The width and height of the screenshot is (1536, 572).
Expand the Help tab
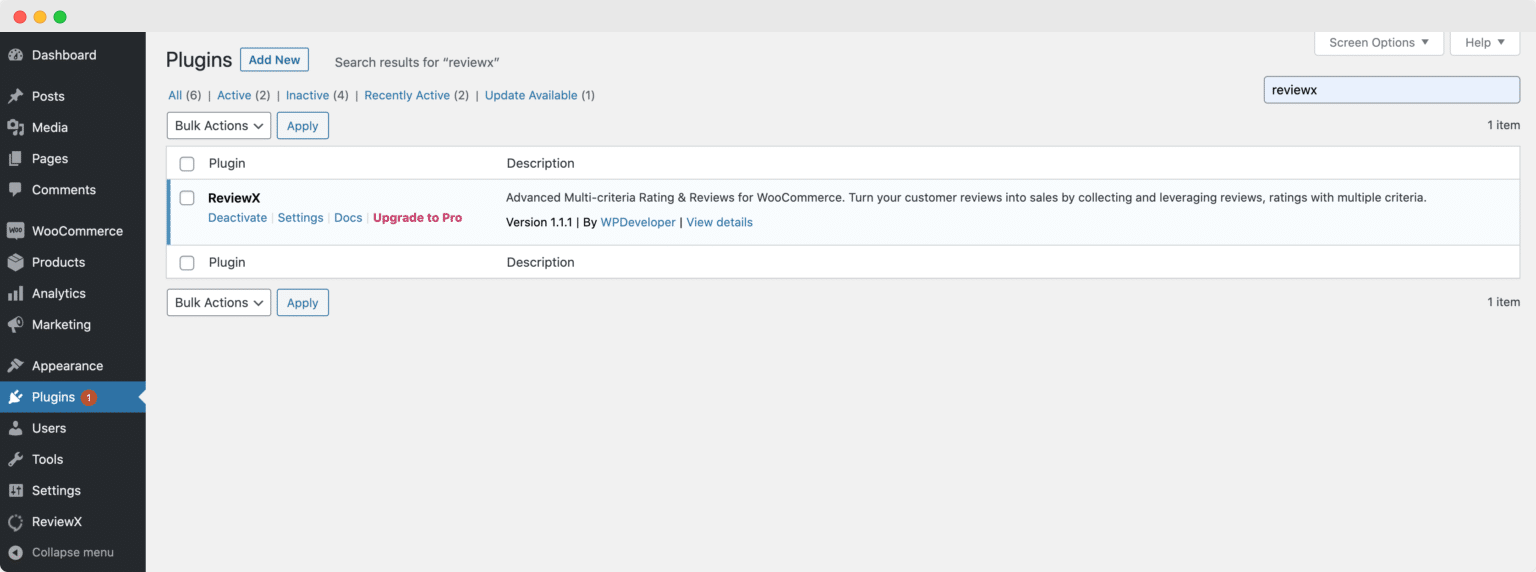[x=1485, y=42]
